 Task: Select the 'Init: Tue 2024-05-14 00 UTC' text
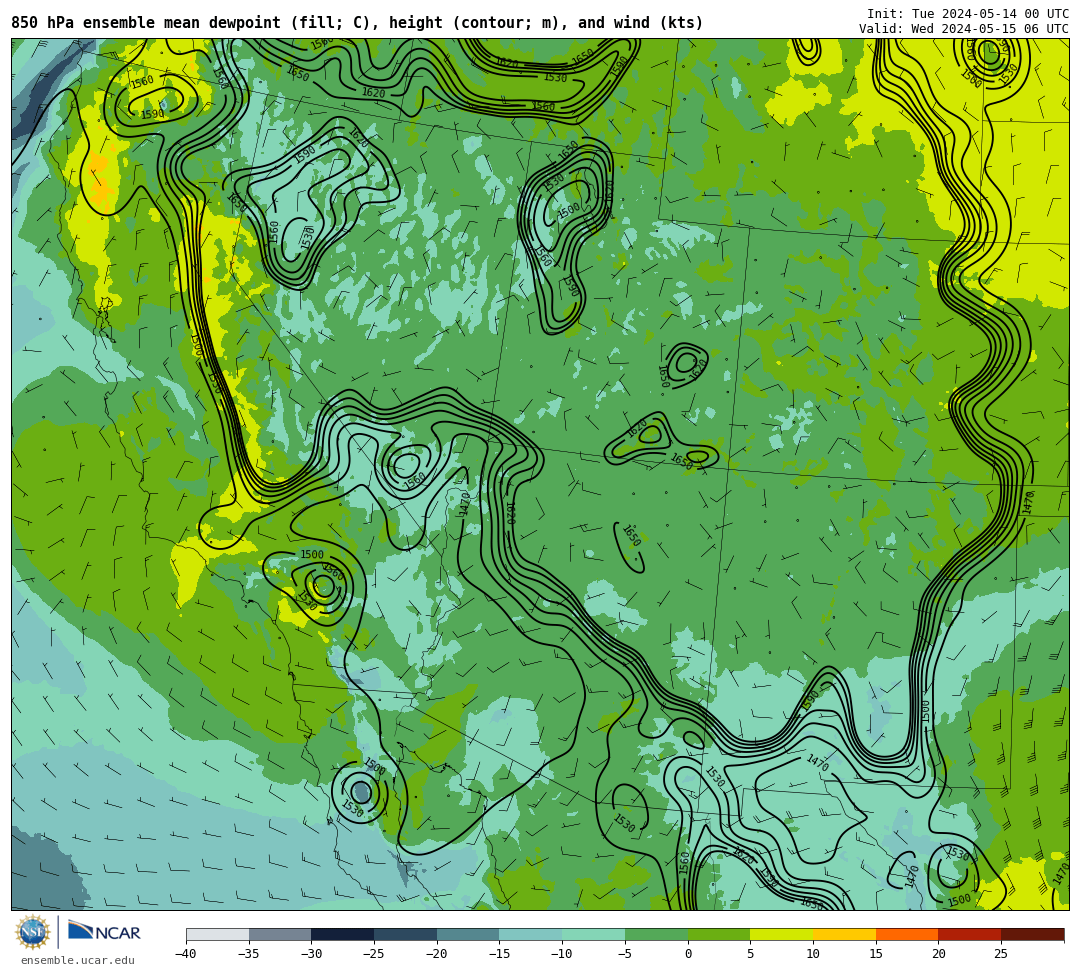[x=967, y=14]
